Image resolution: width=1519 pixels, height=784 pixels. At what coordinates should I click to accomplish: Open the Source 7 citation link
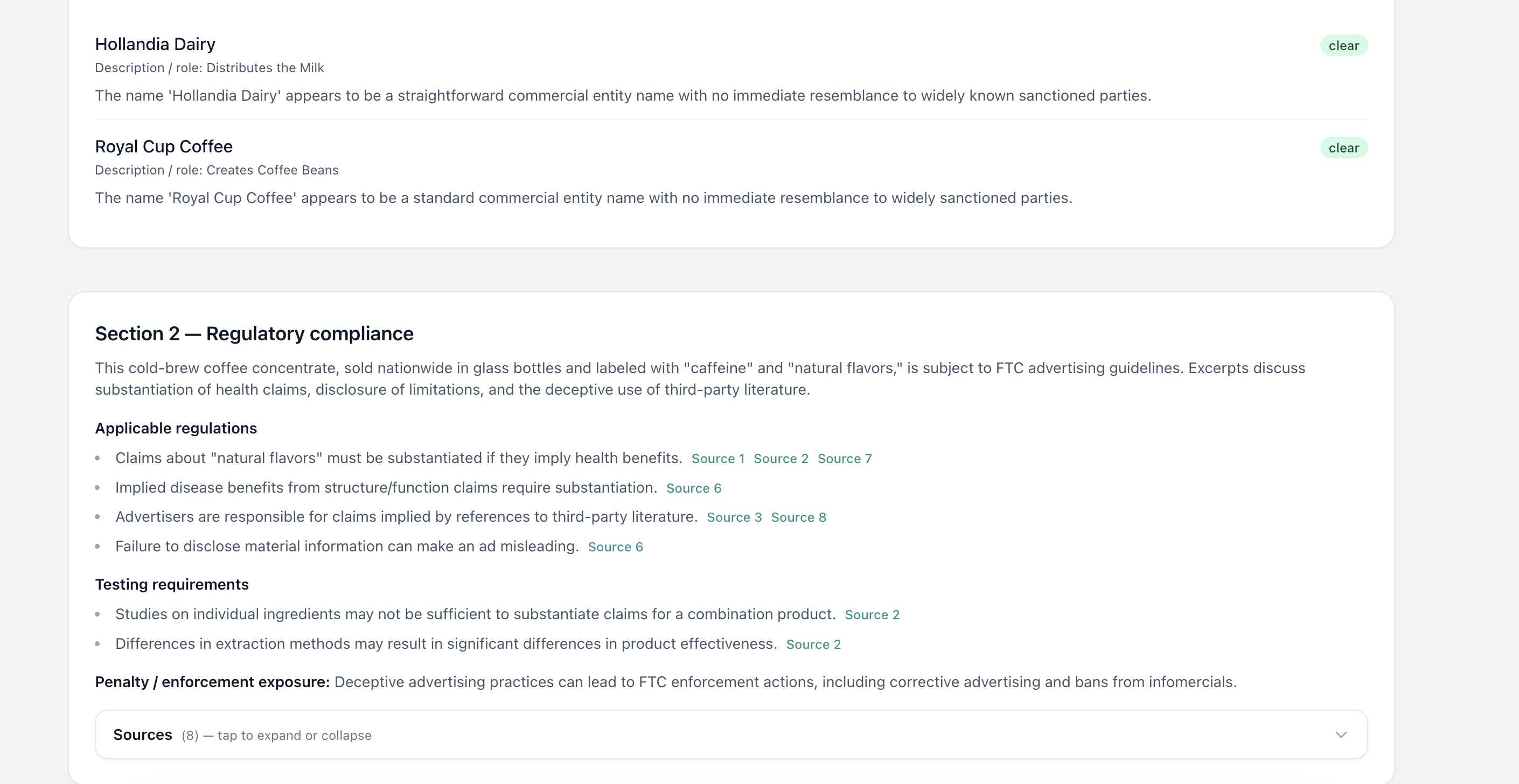point(845,459)
